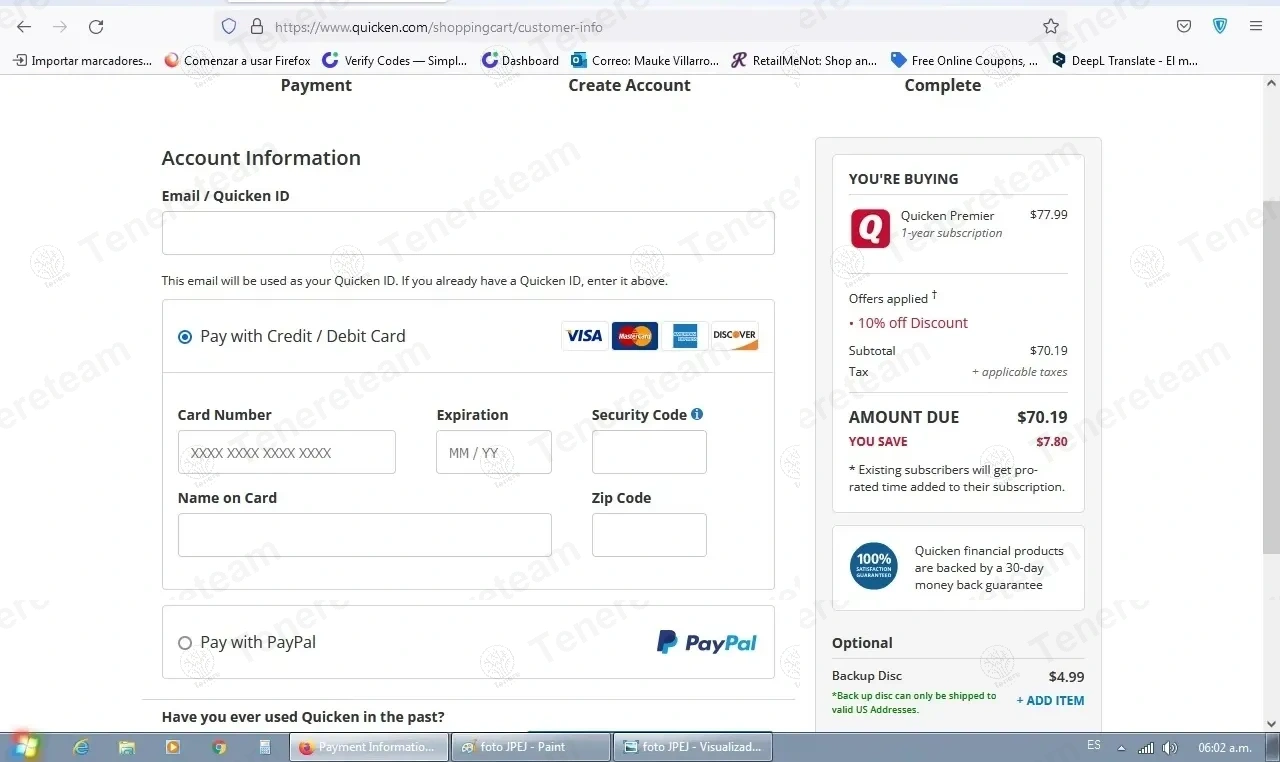Screen dimensions: 1280x762
Task: Select the Pay with PayPal option
Action: pos(185,643)
